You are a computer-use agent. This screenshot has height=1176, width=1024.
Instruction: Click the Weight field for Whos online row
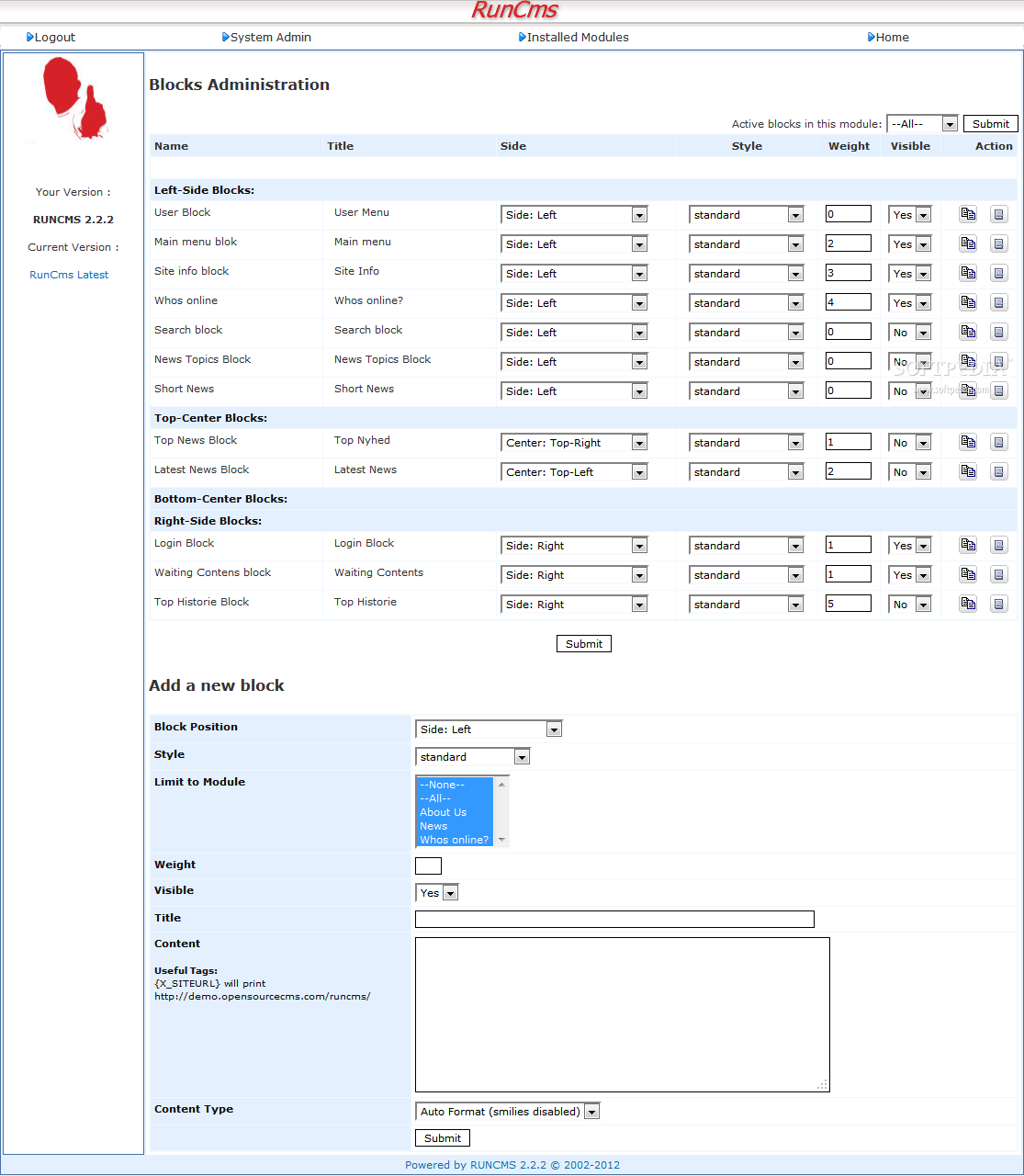click(849, 302)
